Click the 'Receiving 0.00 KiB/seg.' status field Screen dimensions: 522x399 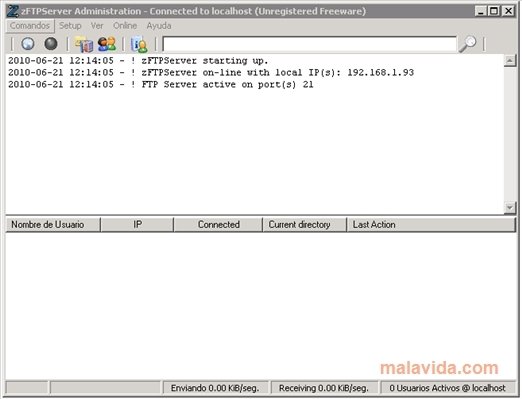[324, 388]
